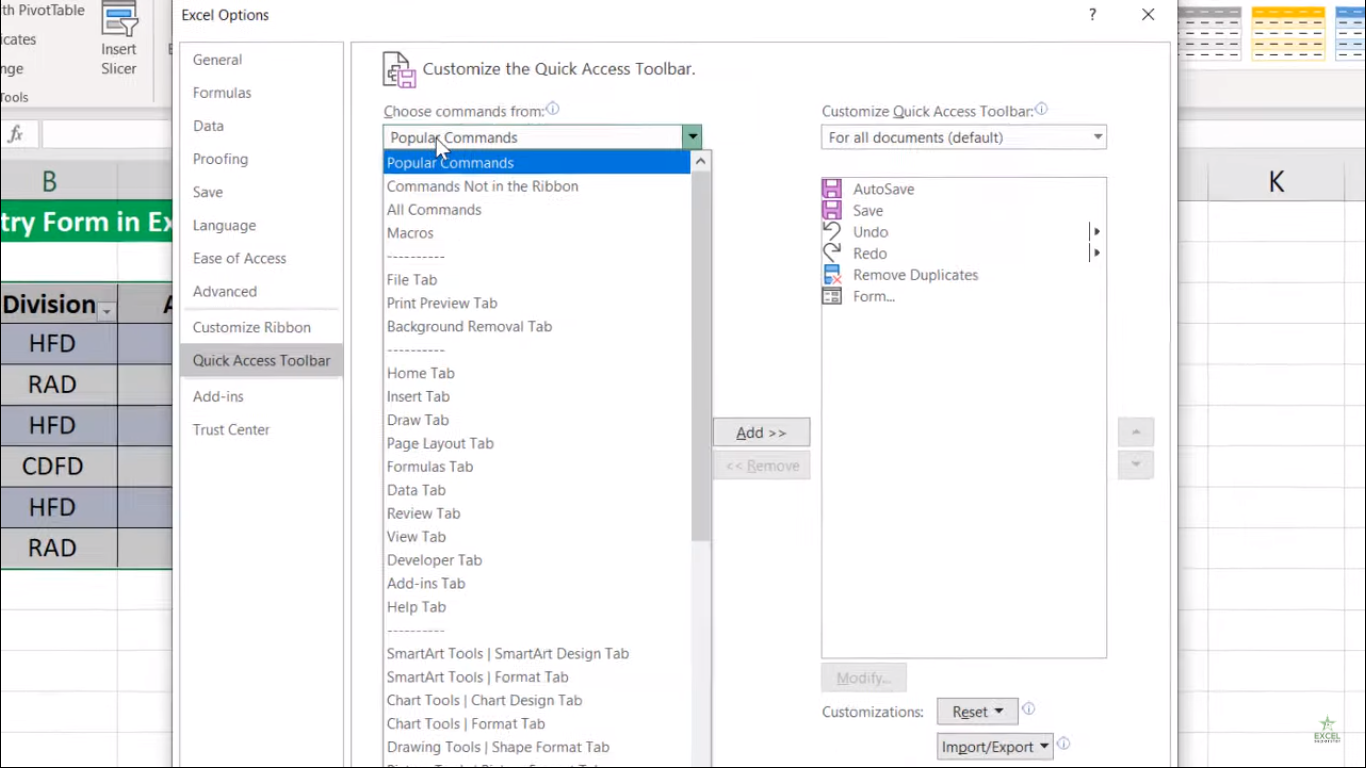This screenshot has height=768, width=1366.
Task: Select Review Tab option
Action: pos(537,513)
